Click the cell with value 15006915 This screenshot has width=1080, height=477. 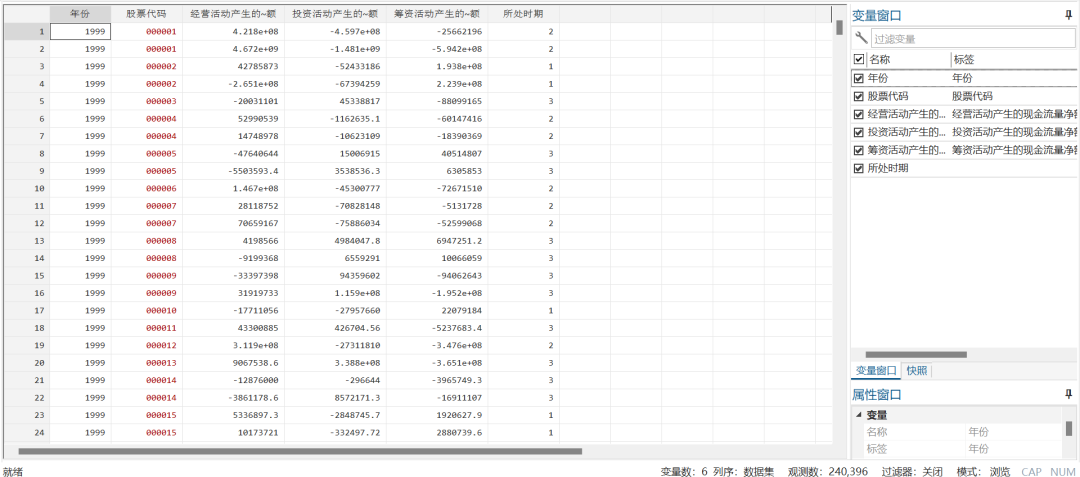335,153
